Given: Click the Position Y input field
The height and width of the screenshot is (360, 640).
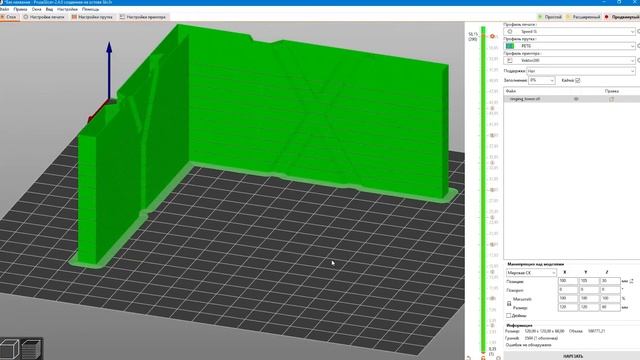Looking at the screenshot, I should pyautogui.click(x=589, y=281).
